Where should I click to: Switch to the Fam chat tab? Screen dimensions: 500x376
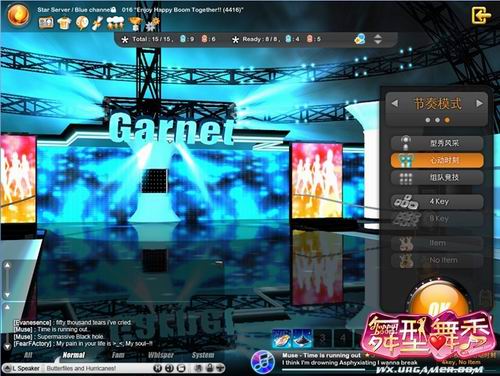[x=118, y=355]
